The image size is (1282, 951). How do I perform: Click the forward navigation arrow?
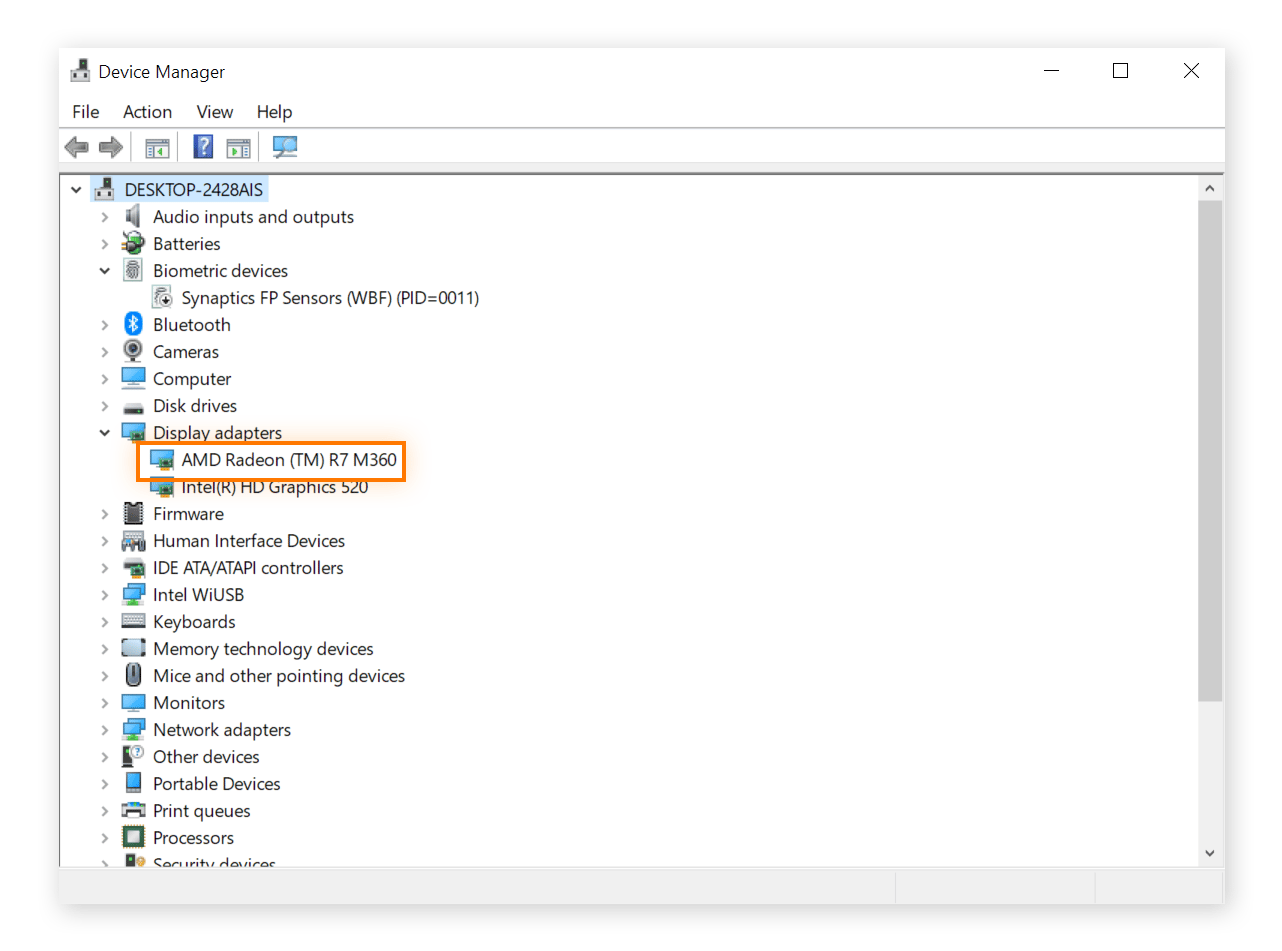[110, 147]
